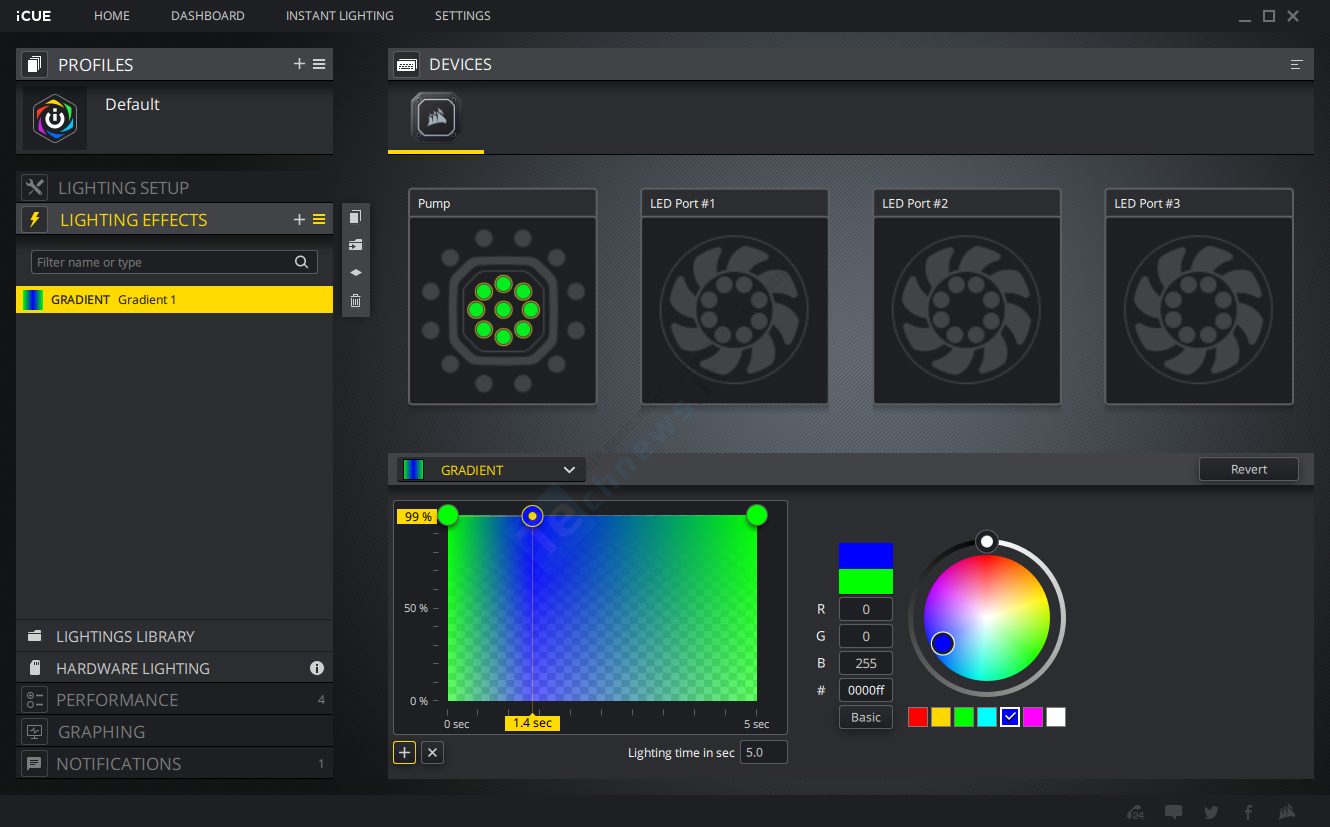Select the Pump LED zone

(x=503, y=297)
